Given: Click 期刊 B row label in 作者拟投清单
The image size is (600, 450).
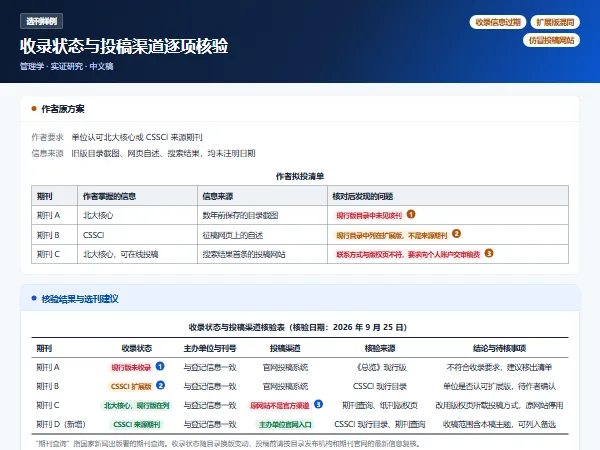Looking at the screenshot, I should pyautogui.click(x=48, y=235).
